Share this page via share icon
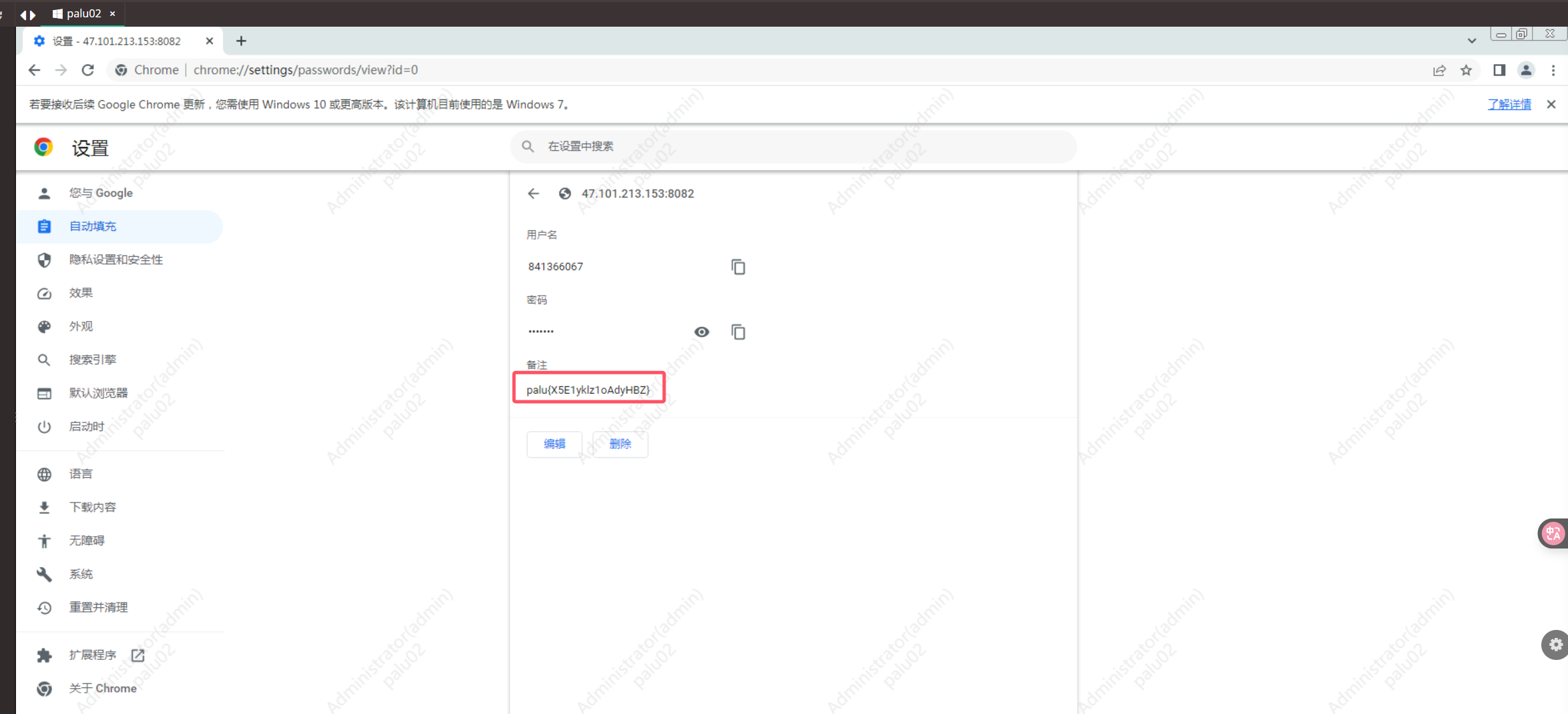 point(1439,70)
